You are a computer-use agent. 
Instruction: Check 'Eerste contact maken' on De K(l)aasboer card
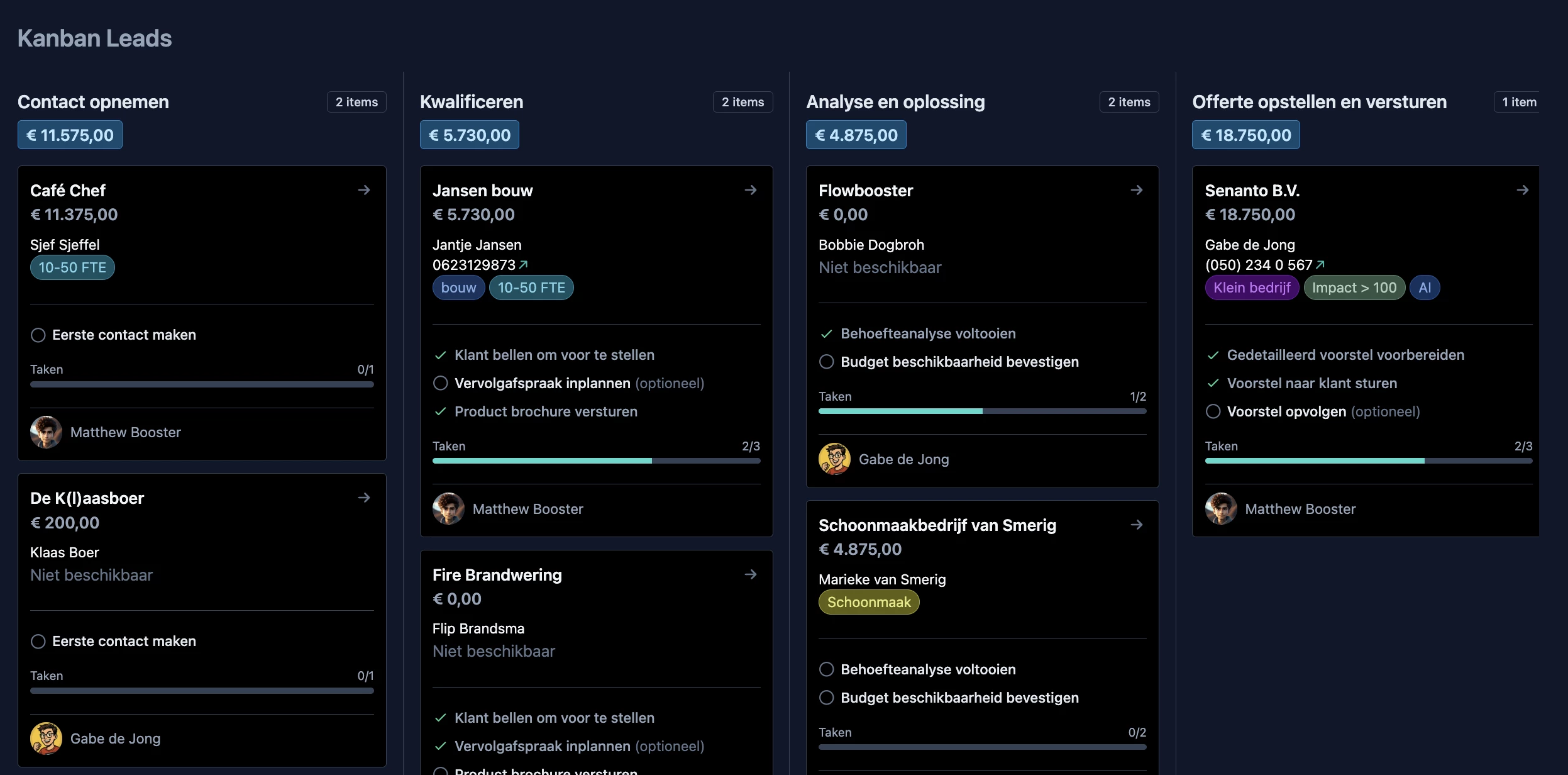point(38,642)
